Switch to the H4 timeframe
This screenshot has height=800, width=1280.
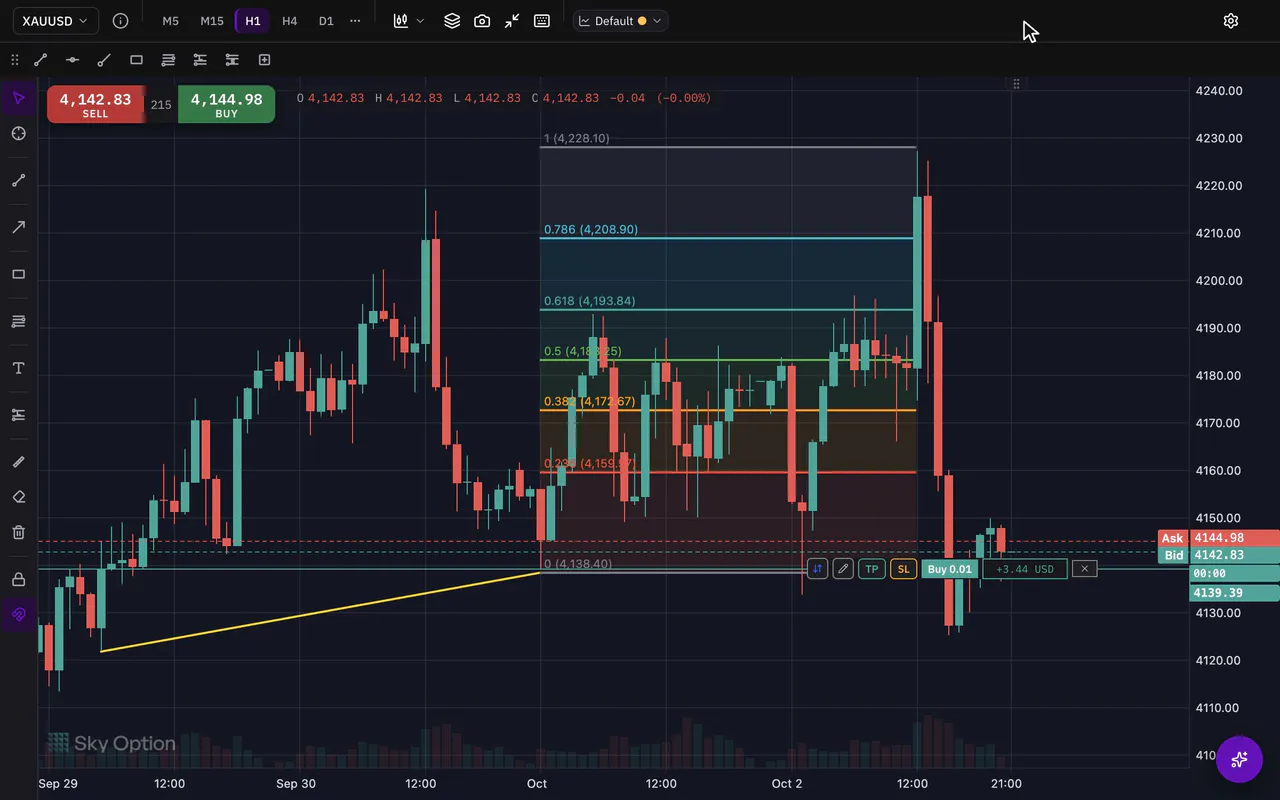tap(289, 20)
